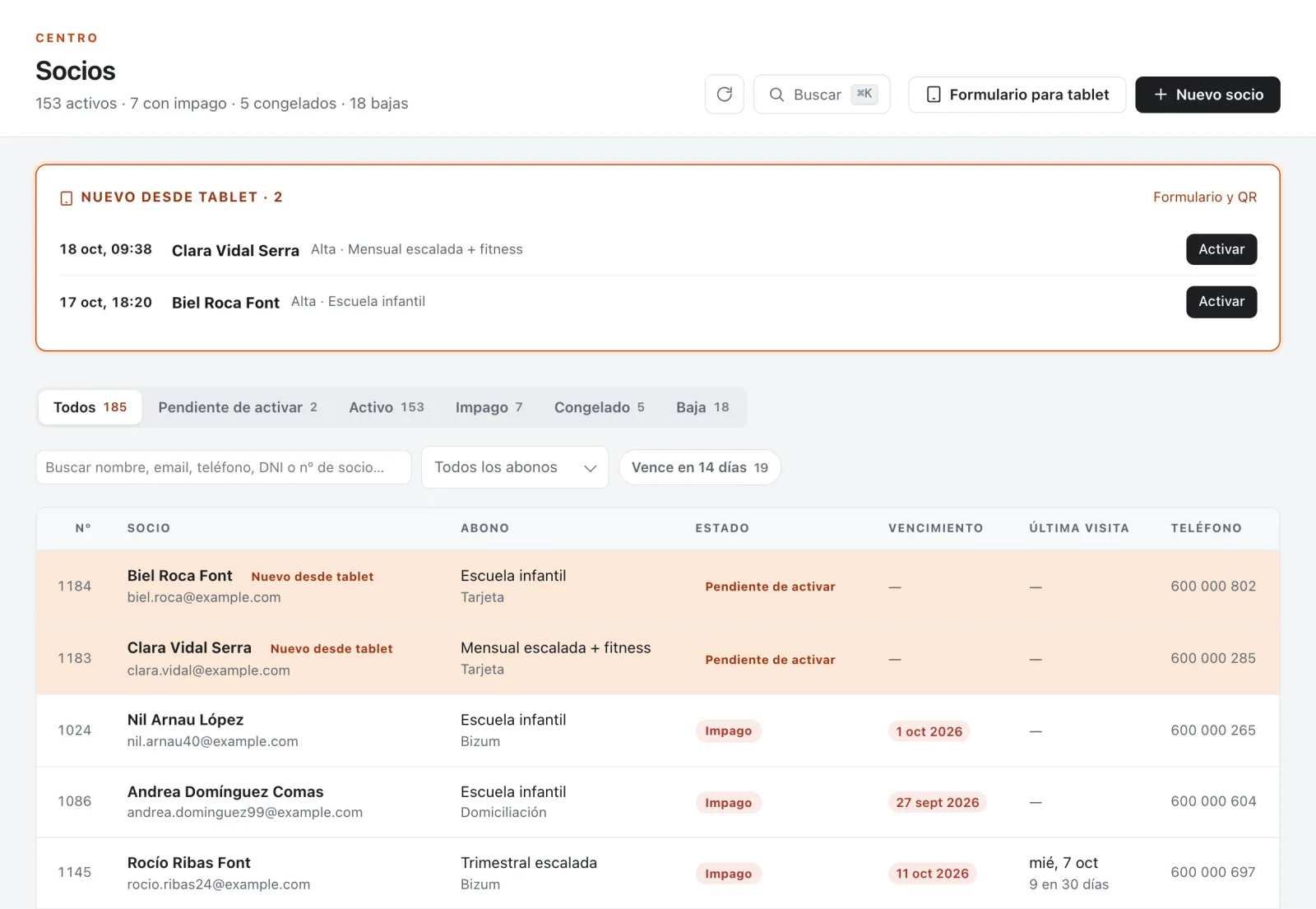The image size is (1316, 909).
Task: Click the Impago badge for Nil Arnau López
Action: tap(728, 730)
